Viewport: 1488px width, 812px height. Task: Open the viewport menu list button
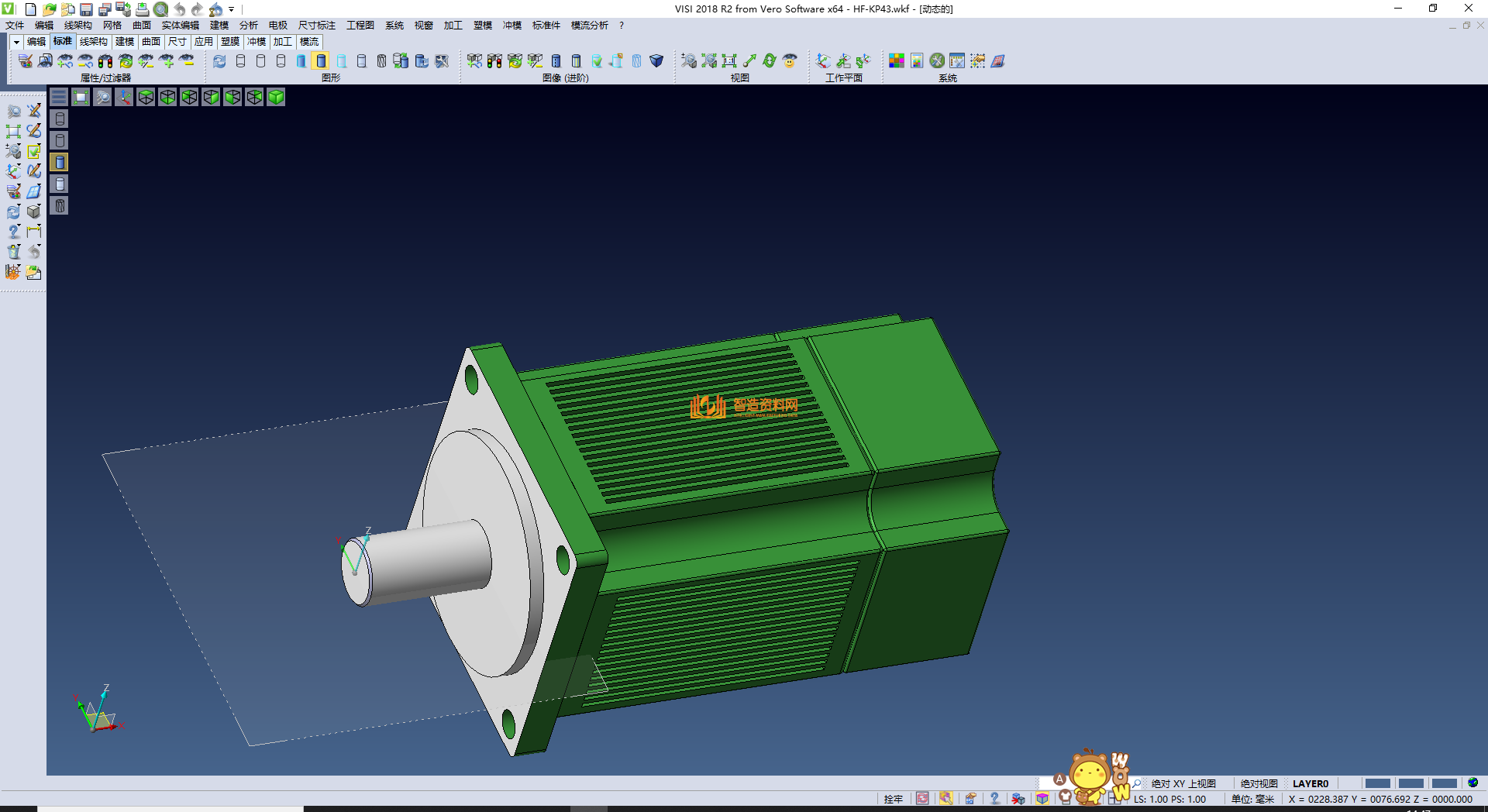(x=59, y=97)
